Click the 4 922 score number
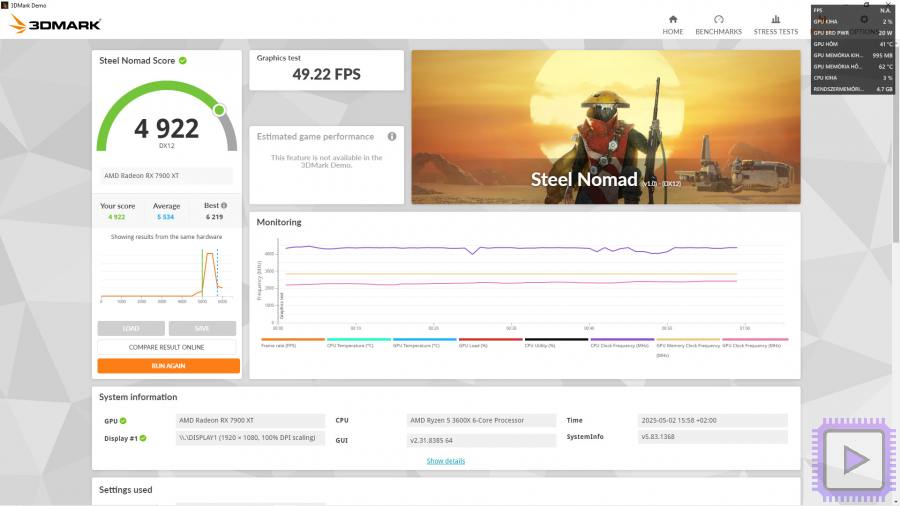 point(166,129)
